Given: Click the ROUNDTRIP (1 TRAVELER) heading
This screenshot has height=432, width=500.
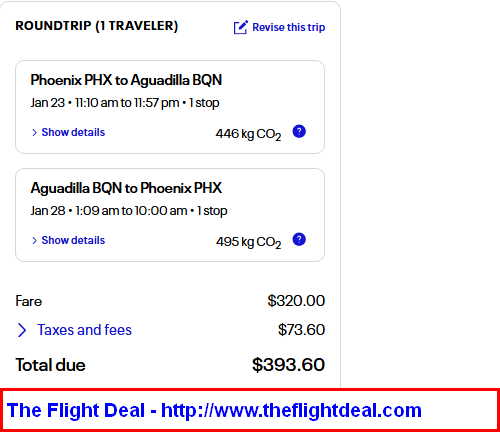Looking at the screenshot, I should click(97, 26).
